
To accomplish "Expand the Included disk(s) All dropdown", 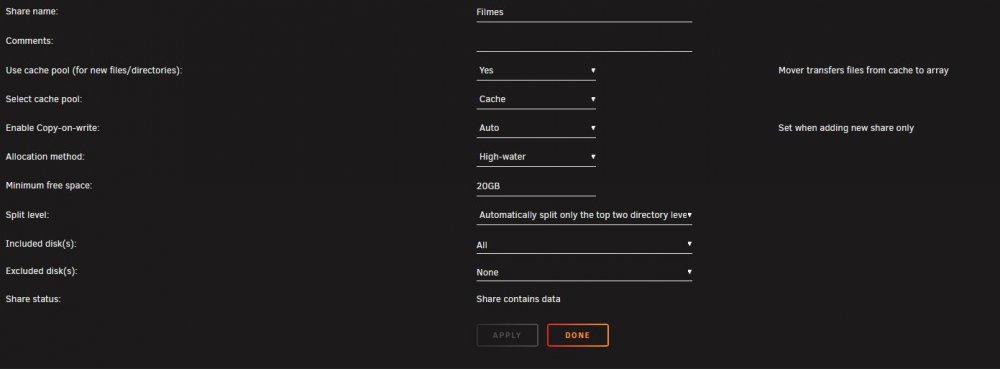I will 584,245.
